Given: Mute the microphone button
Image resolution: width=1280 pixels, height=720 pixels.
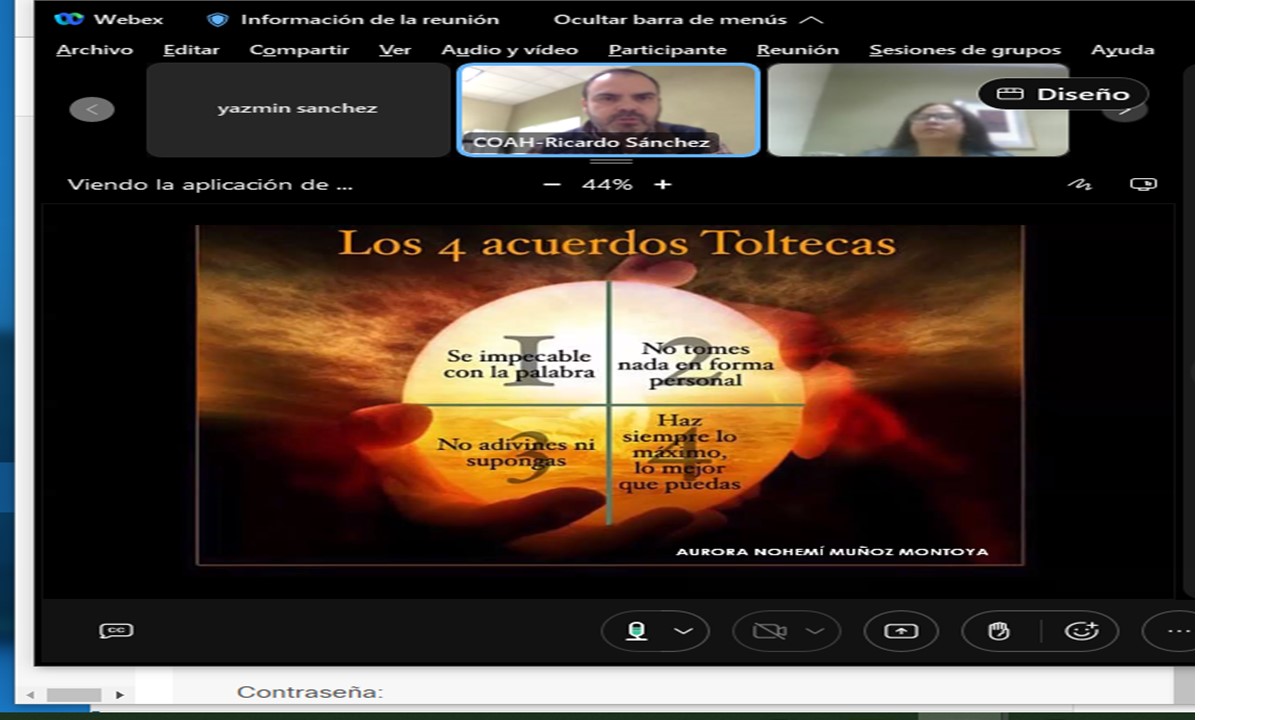Looking at the screenshot, I should (636, 631).
